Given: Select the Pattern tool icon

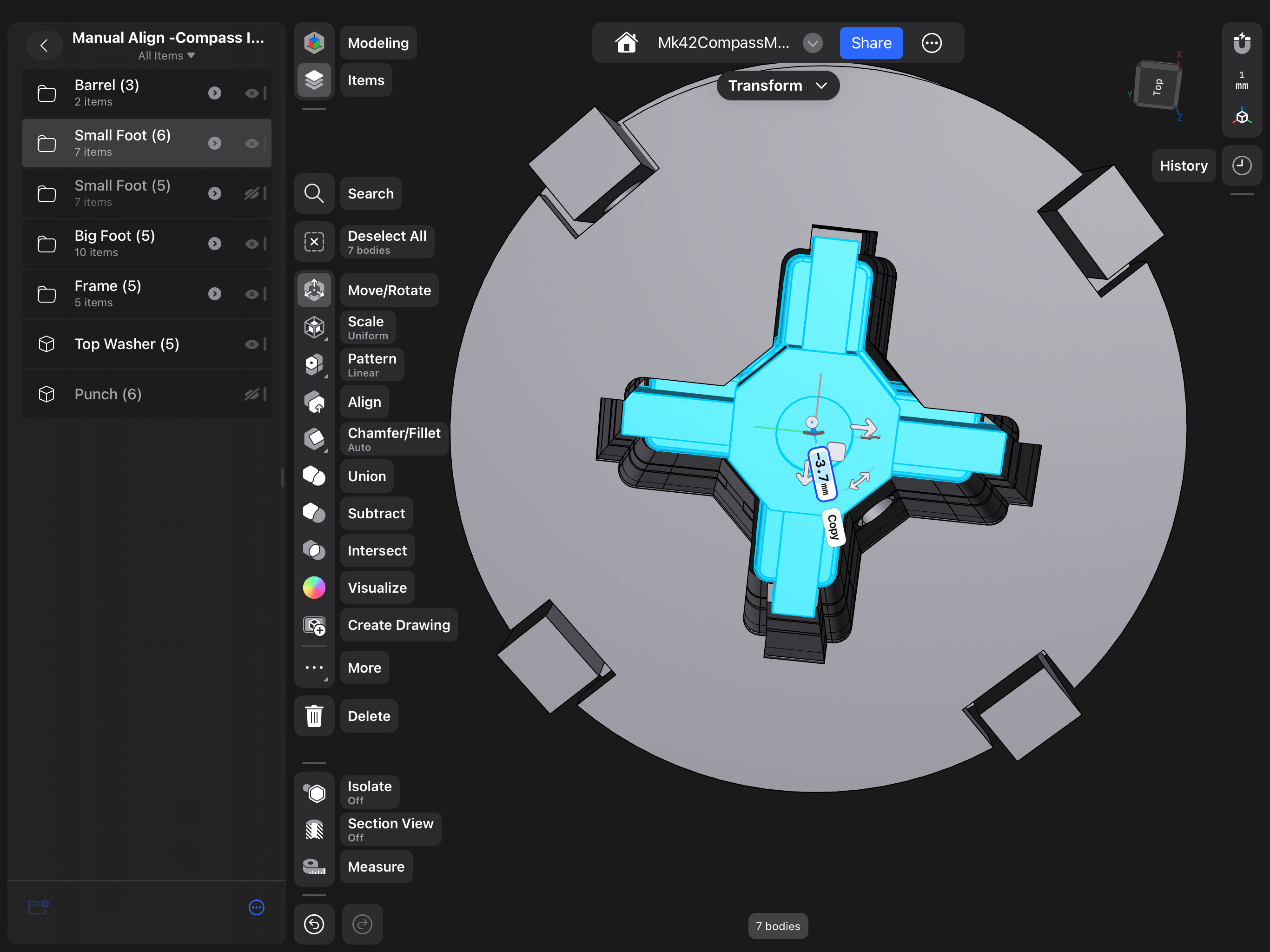Looking at the screenshot, I should click(x=314, y=364).
